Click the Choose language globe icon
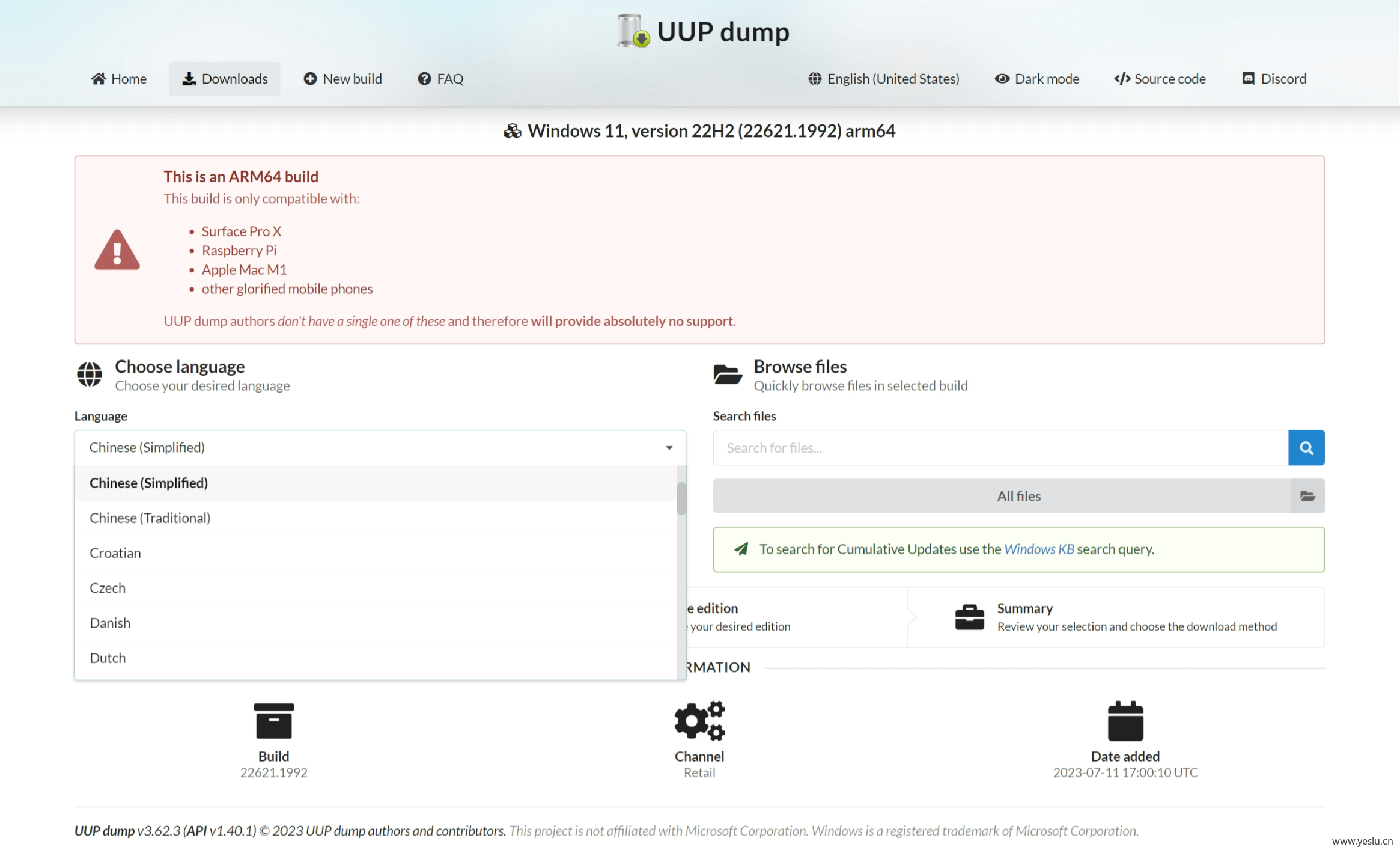Viewport: 1400px width, 853px height. pos(90,375)
